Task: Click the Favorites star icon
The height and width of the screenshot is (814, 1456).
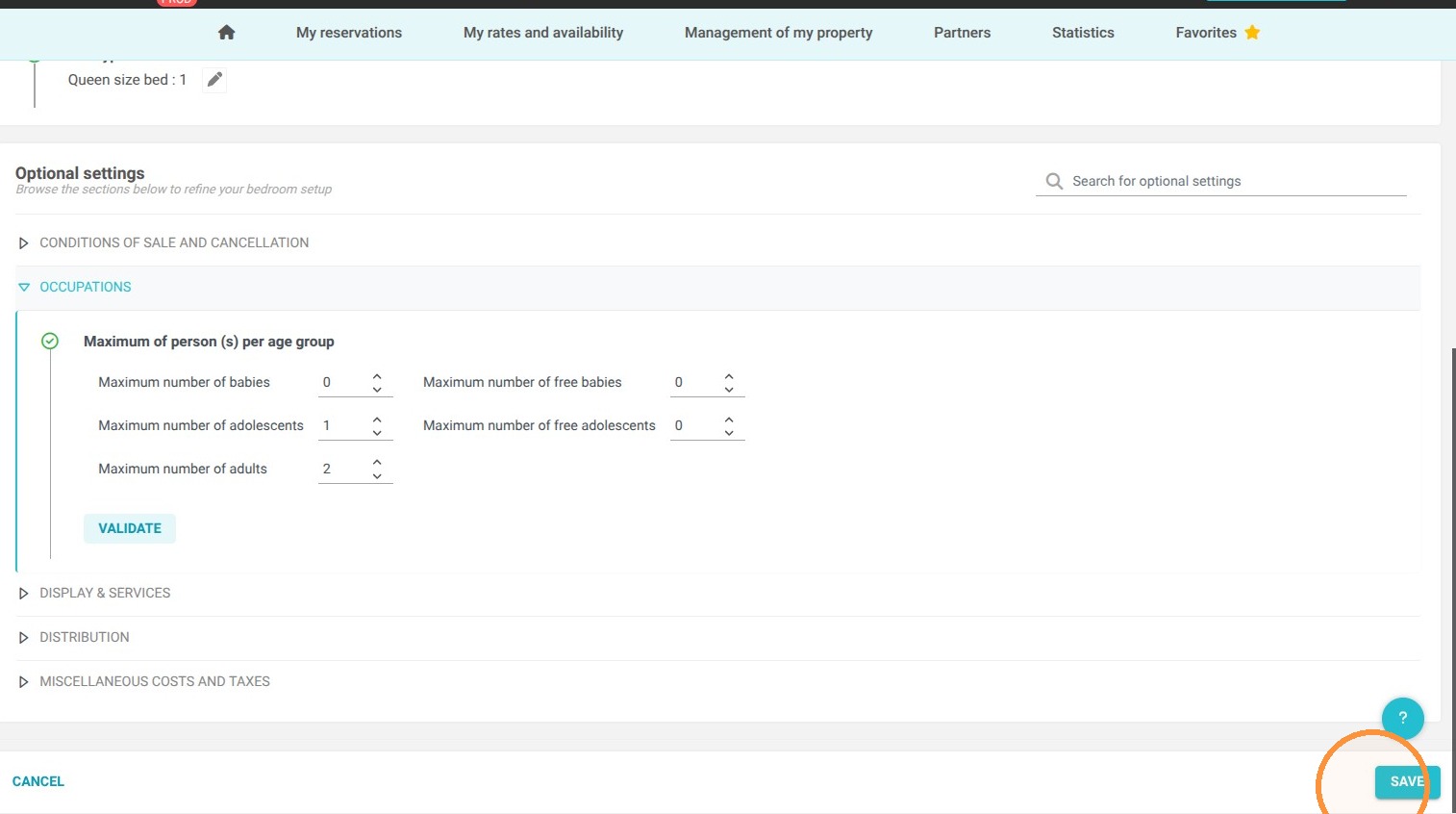Action: [x=1252, y=33]
